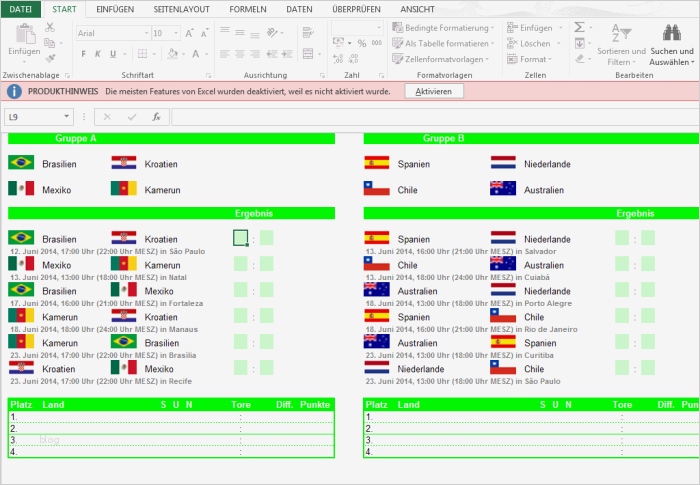700x485 pixels.
Task: Align text to top icon
Action: click(225, 32)
